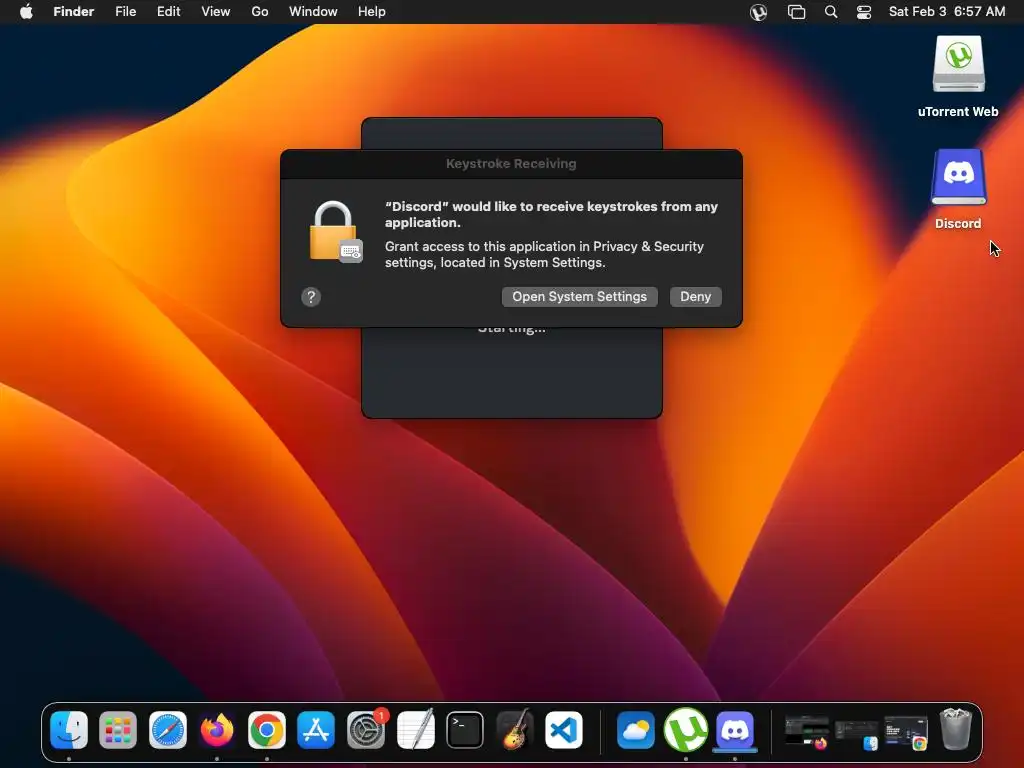Open the Apple menu

click(x=26, y=12)
